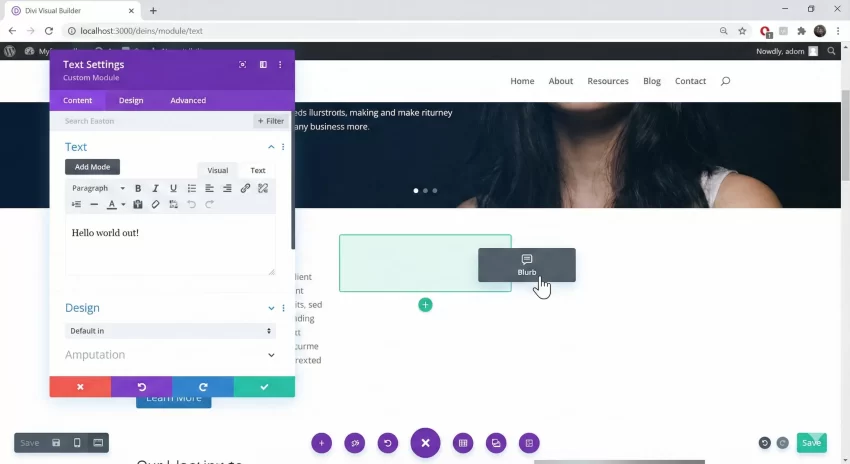Focus the search options field
Screen dimensions: 850x464
coord(152,121)
